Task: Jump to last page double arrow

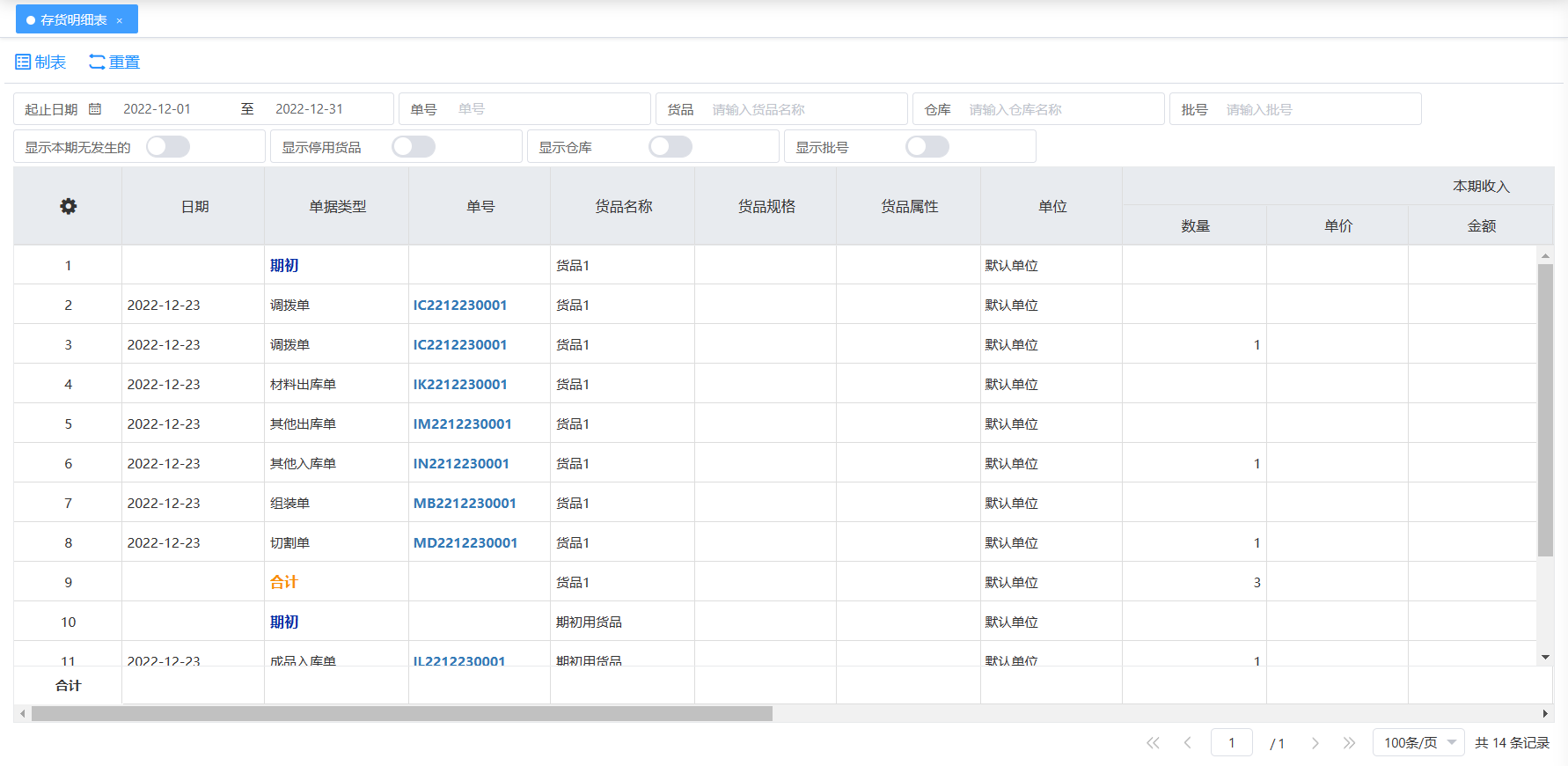Action: coord(1349,743)
